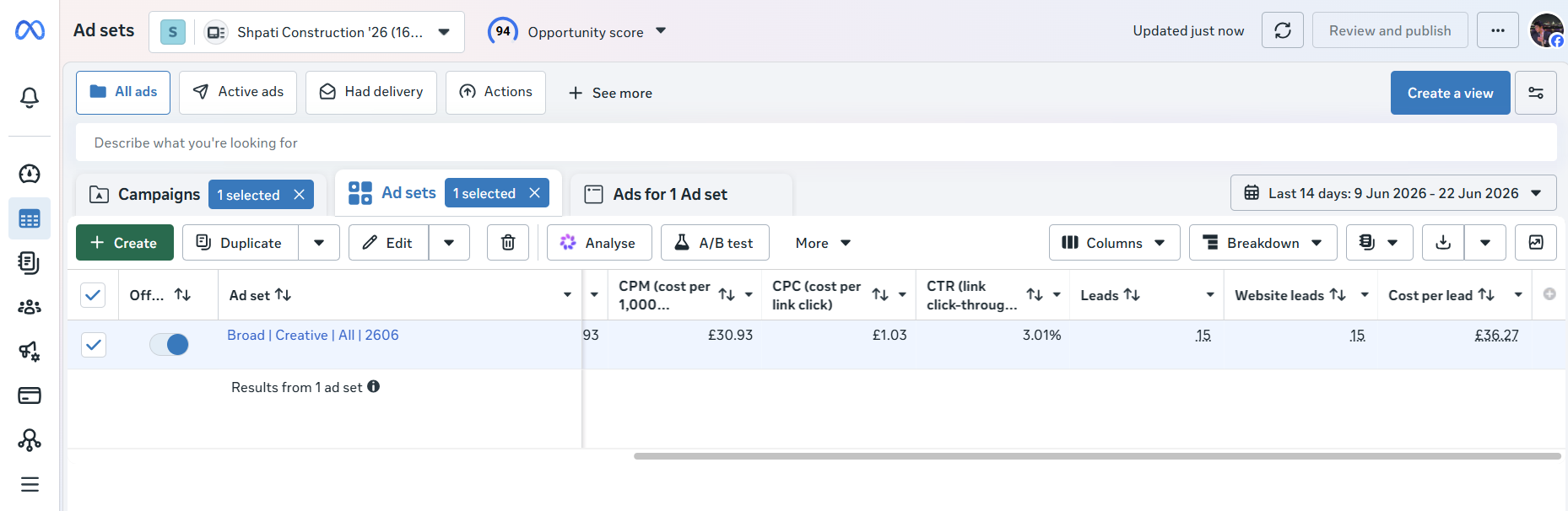Clear the Campaigns 1 selected filter
The image size is (1568, 511).
(299, 195)
